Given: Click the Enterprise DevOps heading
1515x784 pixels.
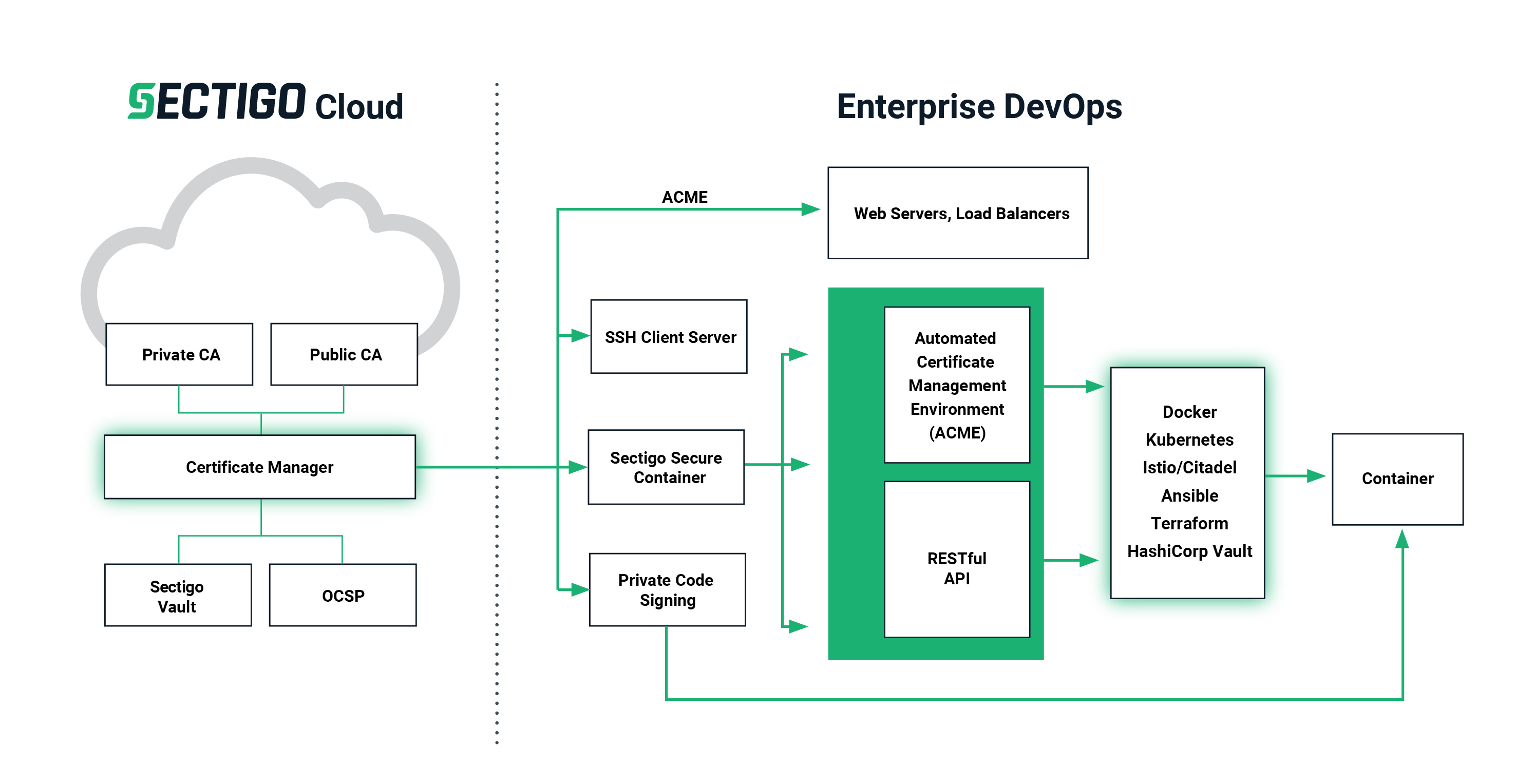Looking at the screenshot, I should (x=979, y=107).
